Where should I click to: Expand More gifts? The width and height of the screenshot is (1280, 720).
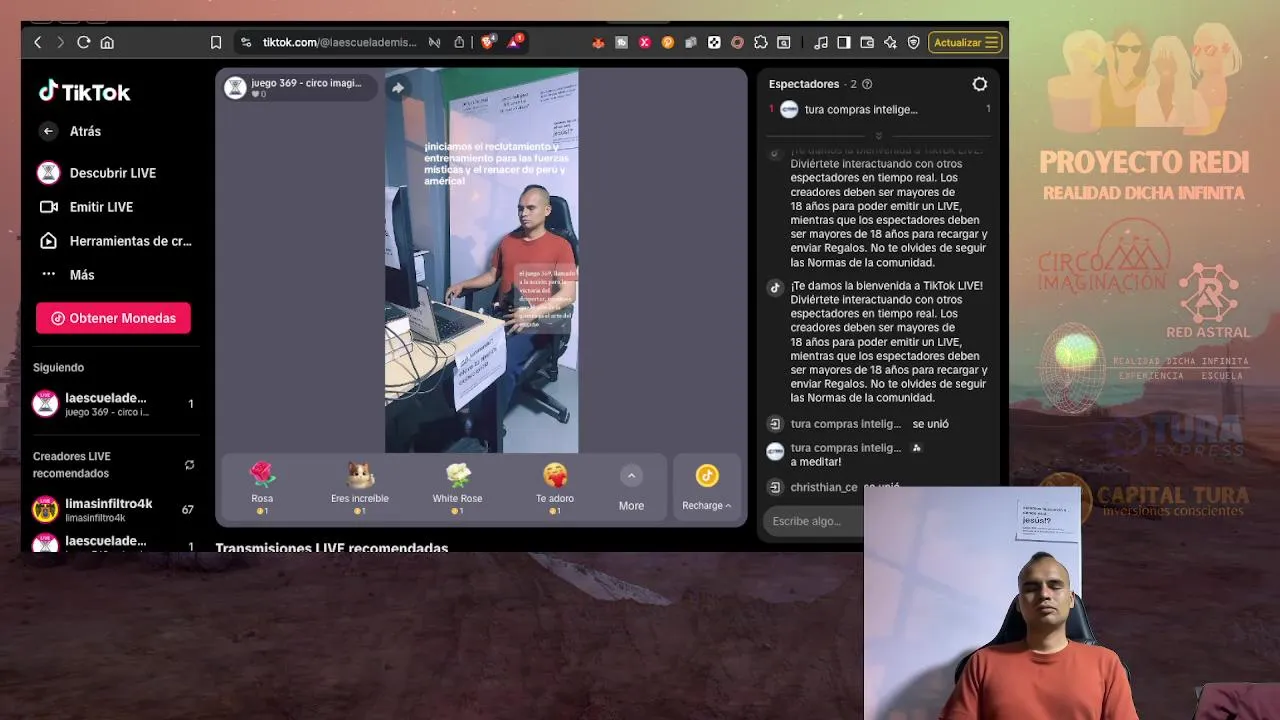coord(631,488)
